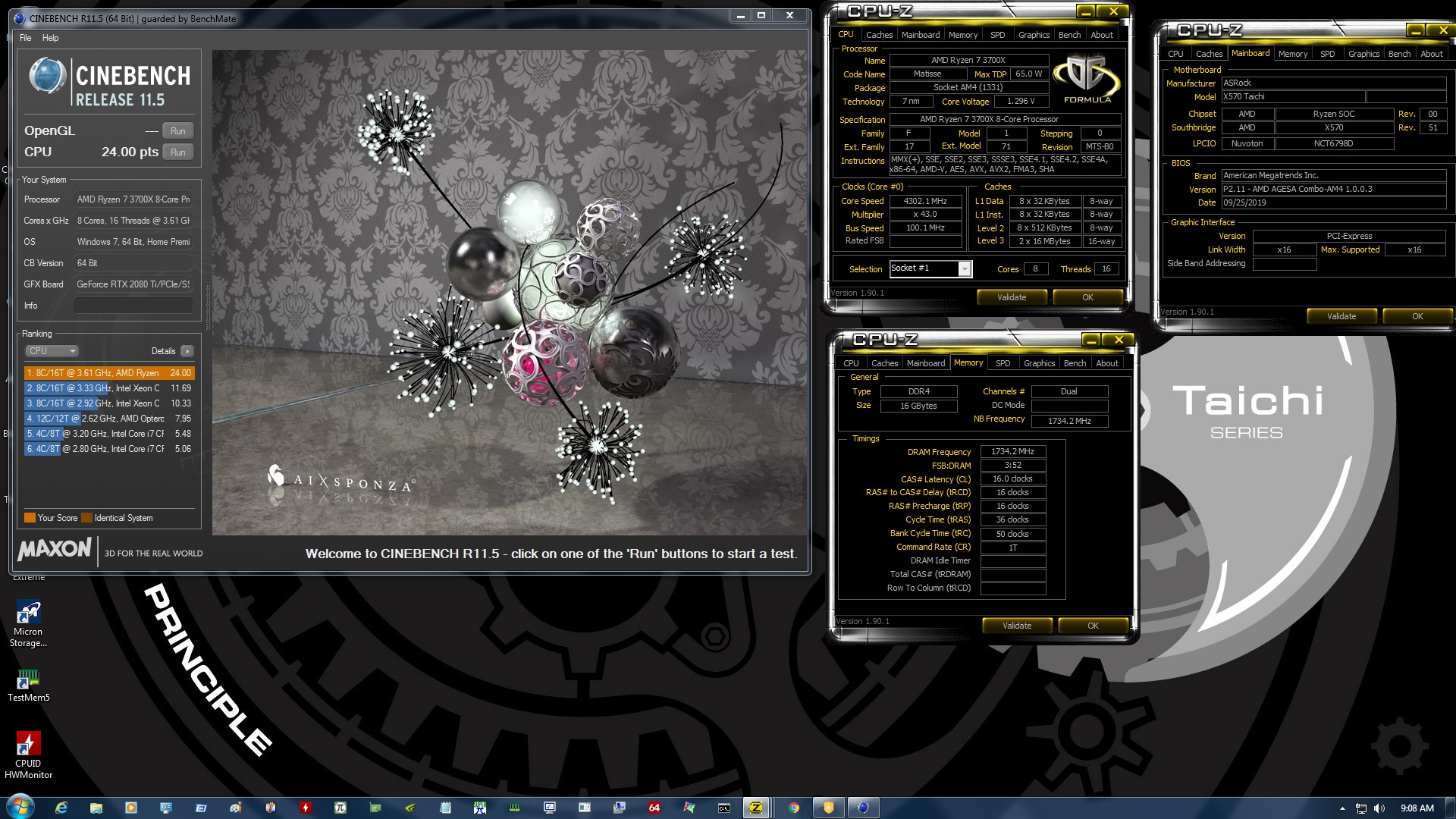Open the notepad taskbar icon
Screen dimensions: 1456x819
445,808
